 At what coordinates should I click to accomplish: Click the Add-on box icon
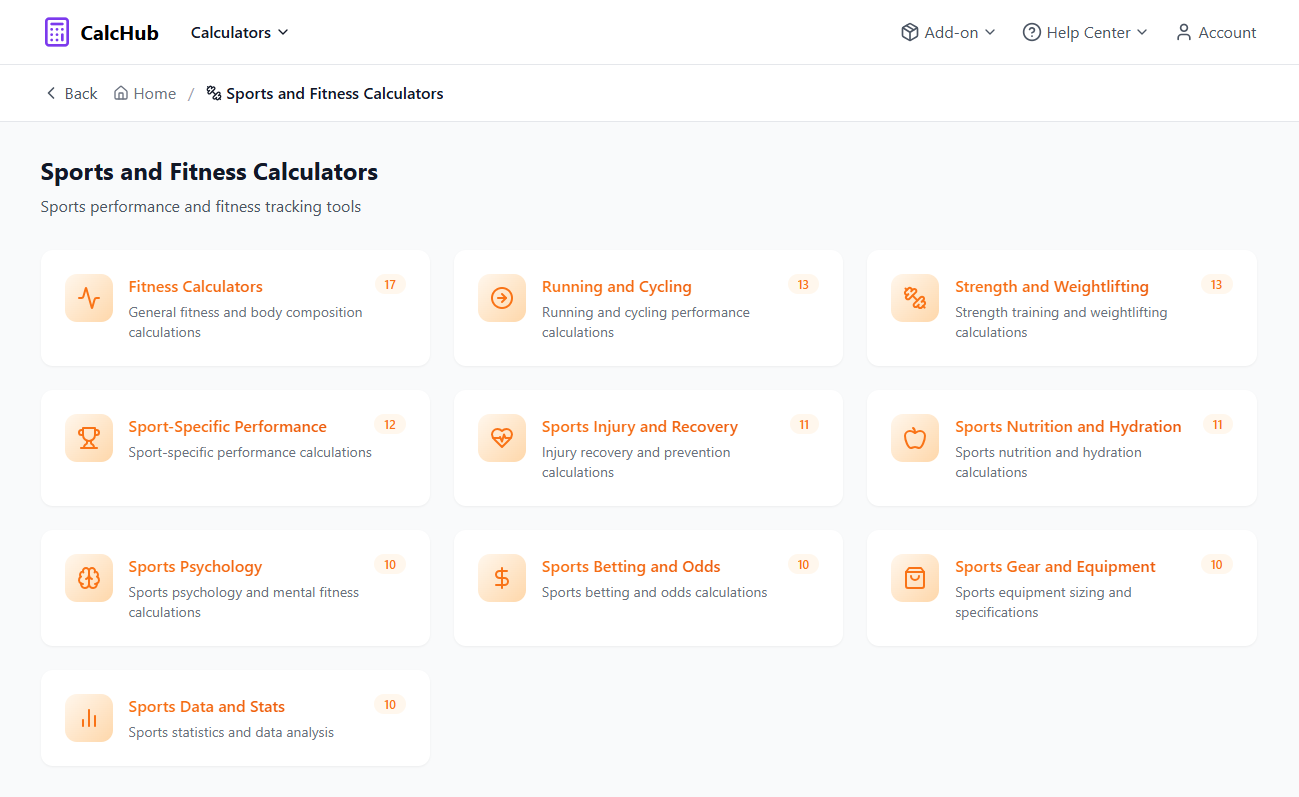point(910,32)
